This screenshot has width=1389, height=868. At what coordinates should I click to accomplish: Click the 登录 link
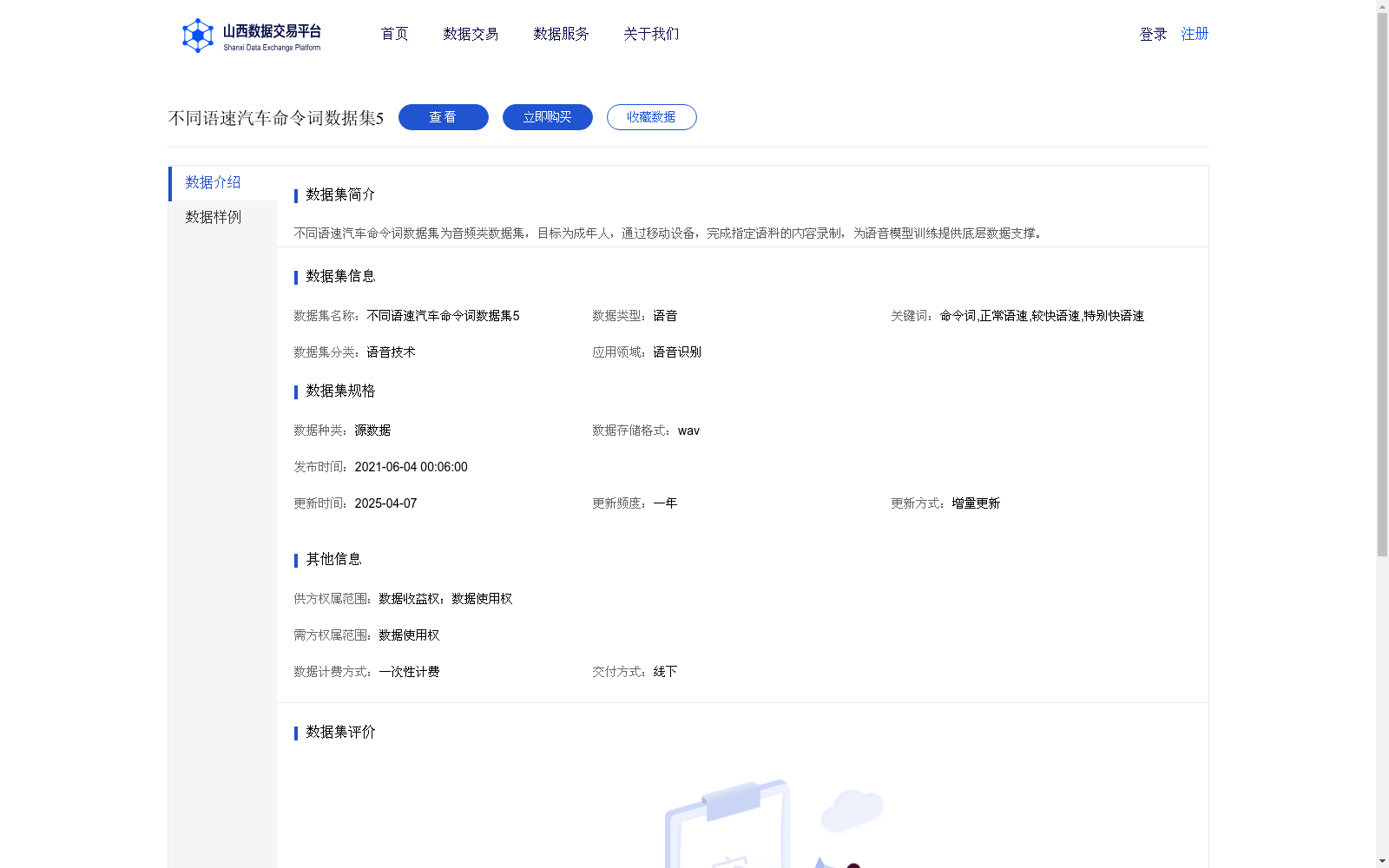1153,34
